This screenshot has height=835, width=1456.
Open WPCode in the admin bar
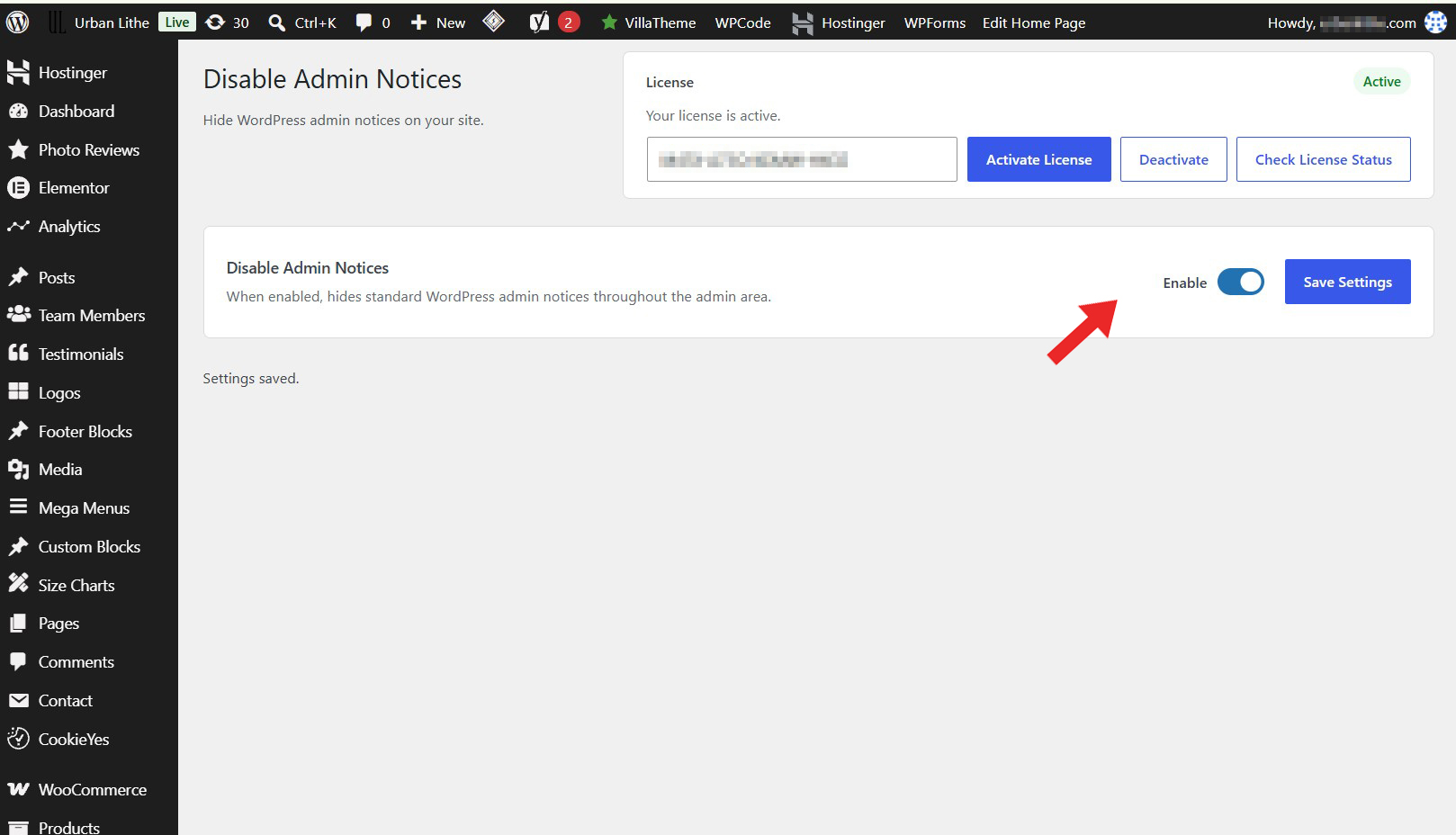coord(742,22)
